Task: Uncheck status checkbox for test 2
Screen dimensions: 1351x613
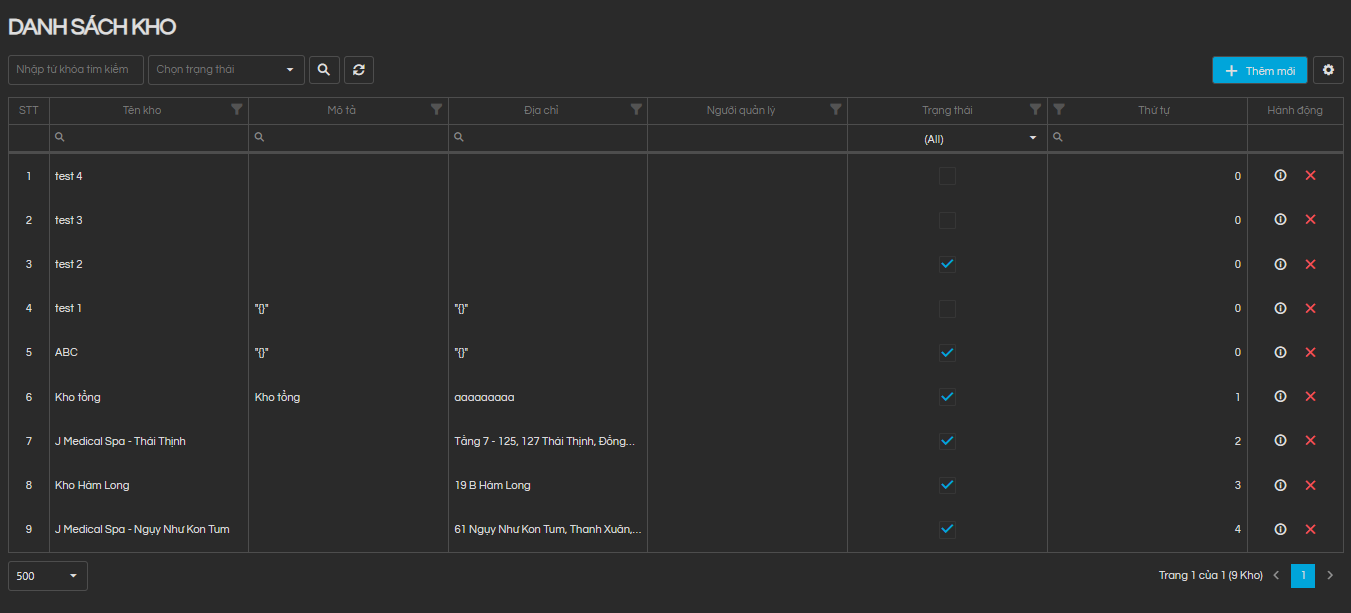Action: coord(947,264)
